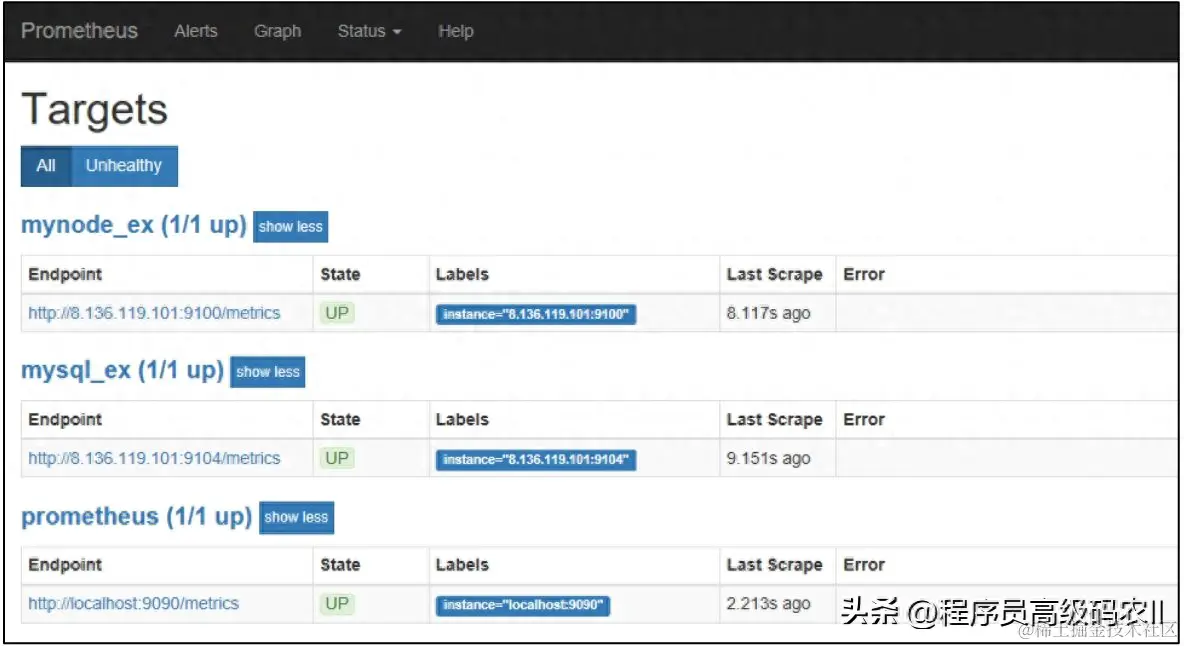Open the mysql_ex (1/1 up) heading link
Viewport: 1184px width, 646px height.
pos(122,371)
